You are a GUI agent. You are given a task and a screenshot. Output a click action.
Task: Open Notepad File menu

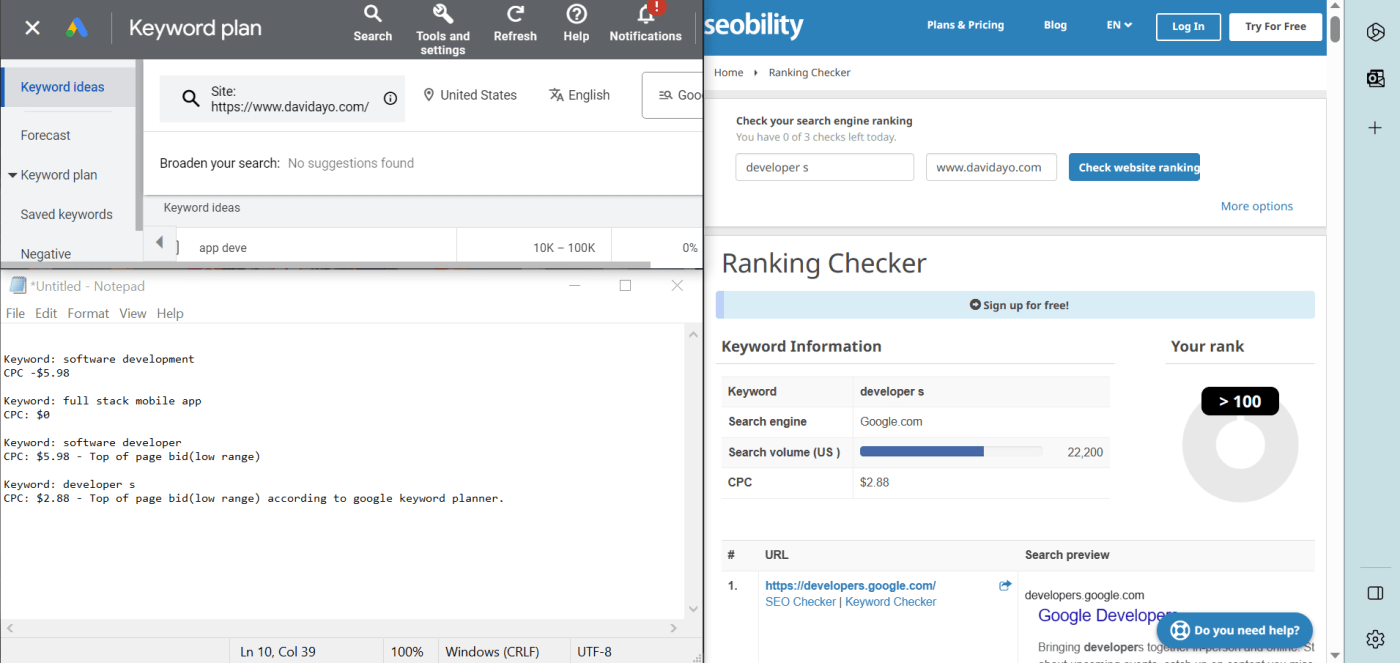(x=16, y=313)
